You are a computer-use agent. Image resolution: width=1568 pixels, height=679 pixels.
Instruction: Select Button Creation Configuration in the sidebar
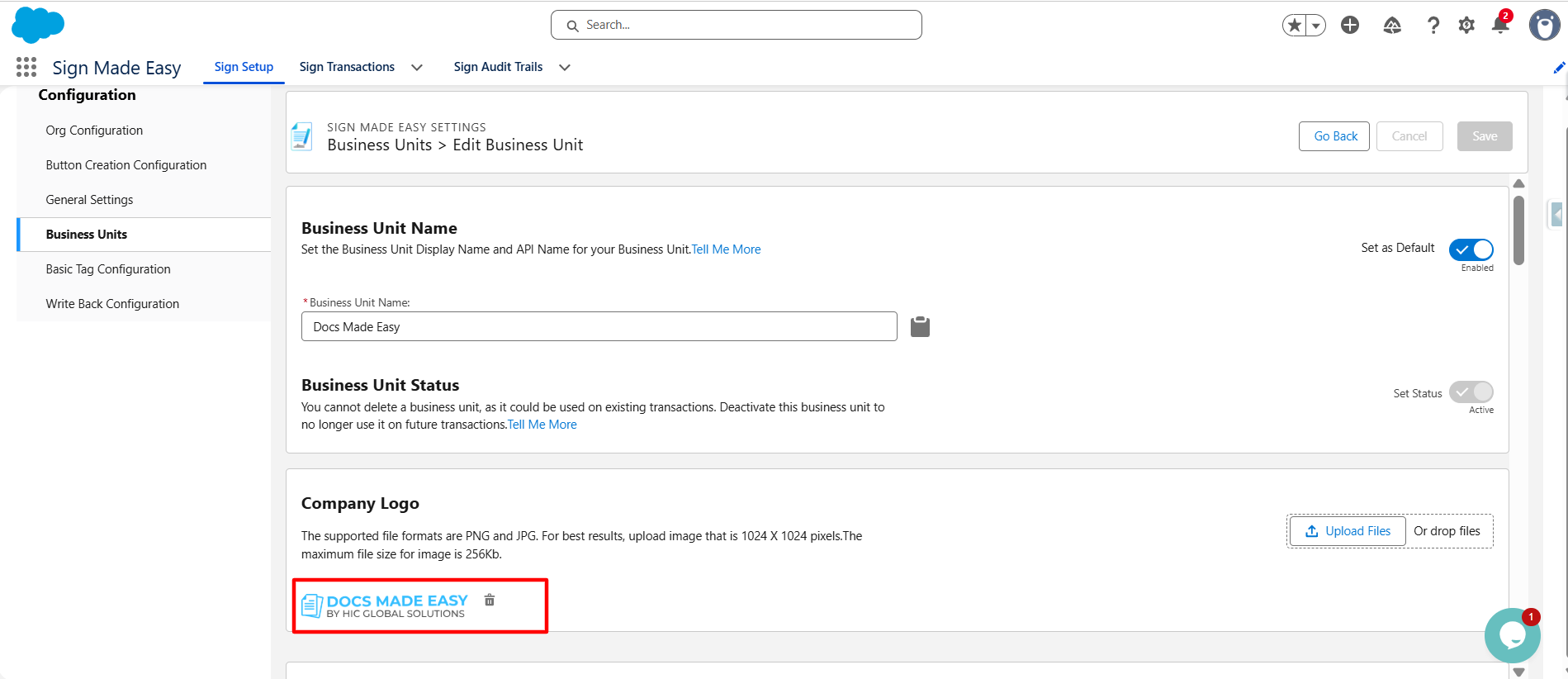(x=144, y=165)
